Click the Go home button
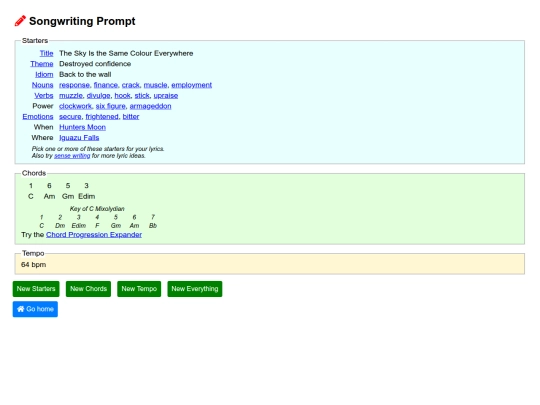The height and width of the screenshot is (405, 540). tap(35, 309)
